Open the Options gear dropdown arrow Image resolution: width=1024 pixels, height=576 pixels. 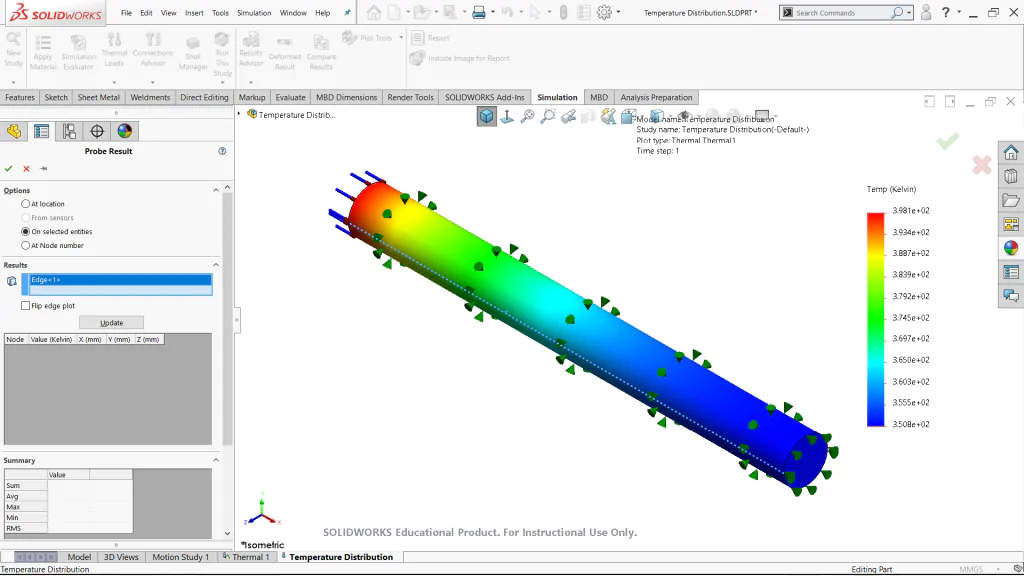(618, 12)
